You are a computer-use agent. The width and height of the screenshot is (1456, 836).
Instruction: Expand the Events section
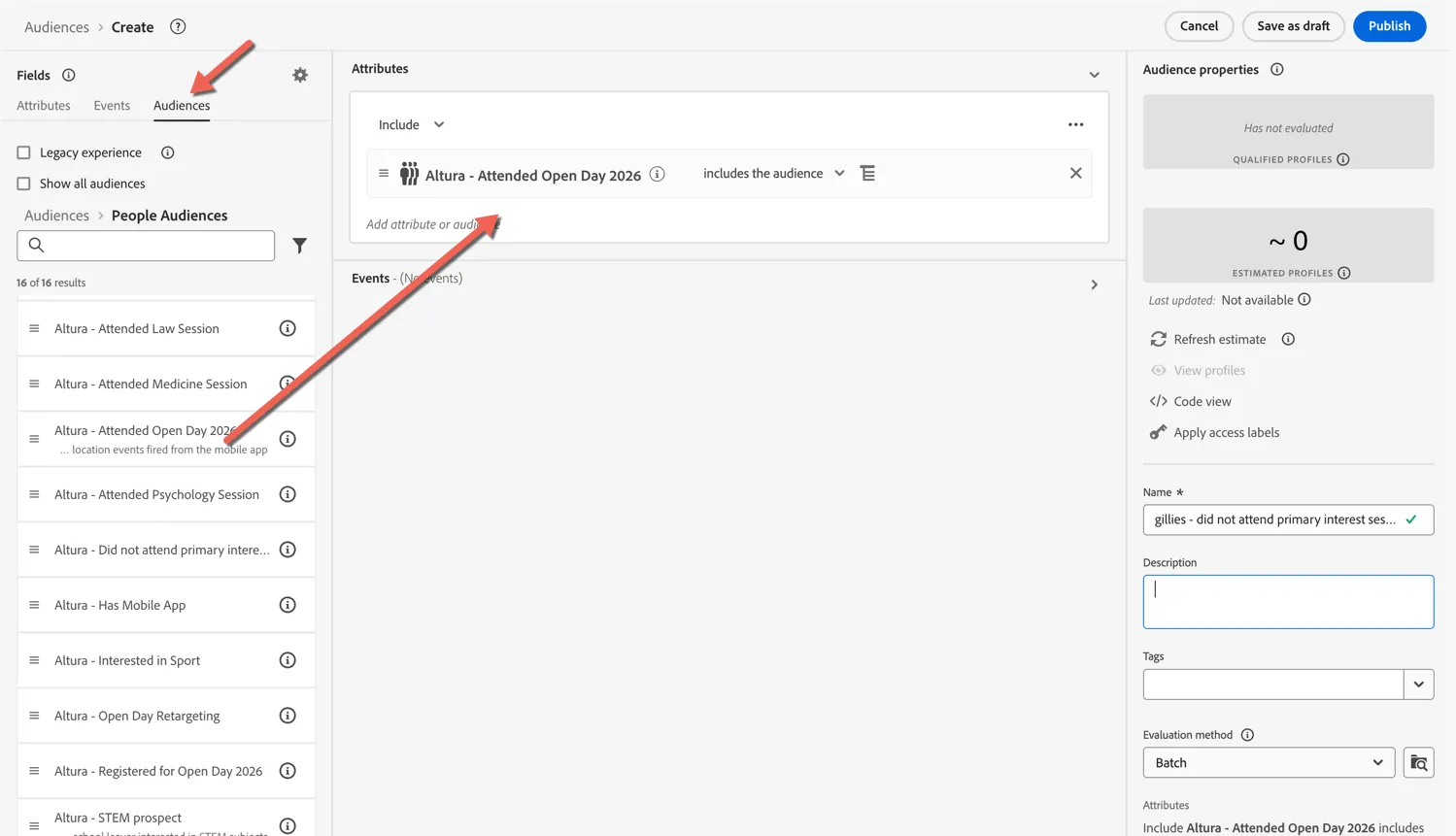[1094, 284]
